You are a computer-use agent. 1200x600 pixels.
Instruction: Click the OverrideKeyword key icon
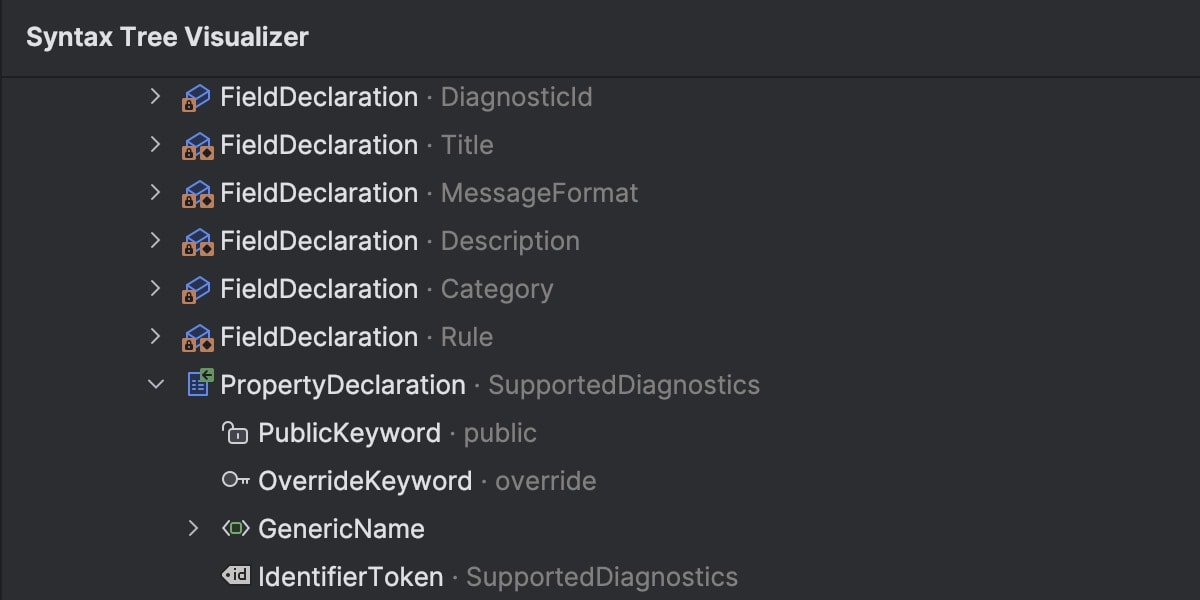coord(235,481)
